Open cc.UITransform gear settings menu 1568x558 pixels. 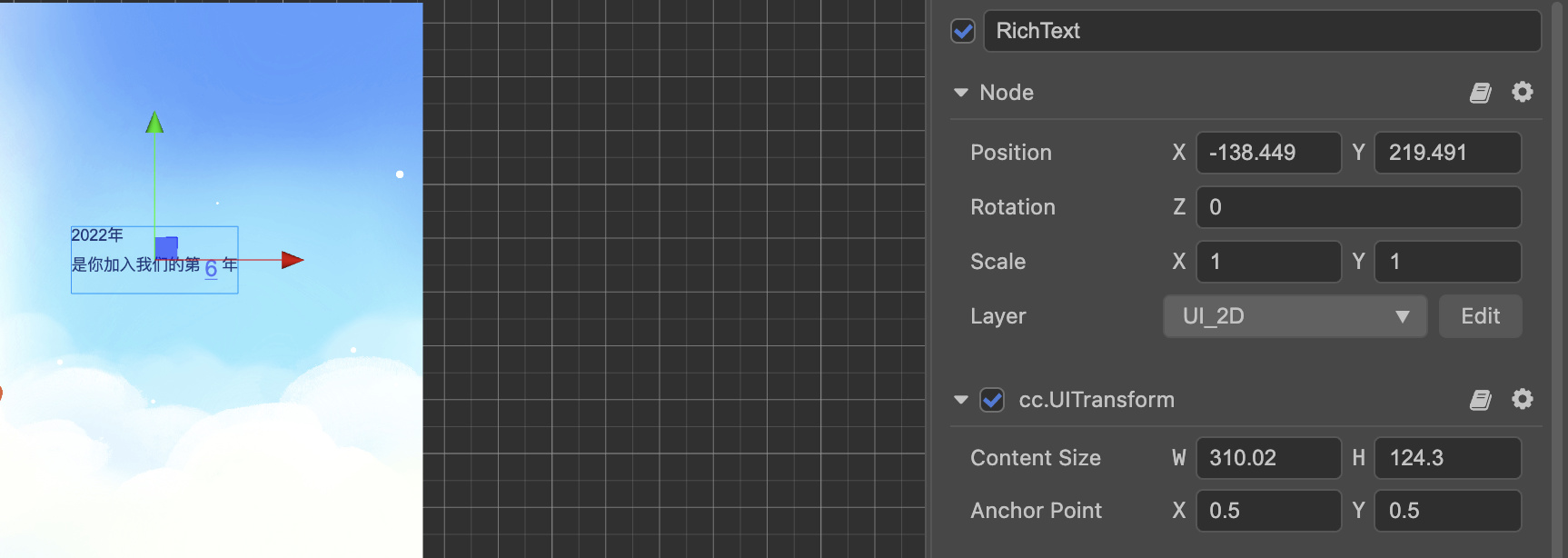click(x=1523, y=399)
